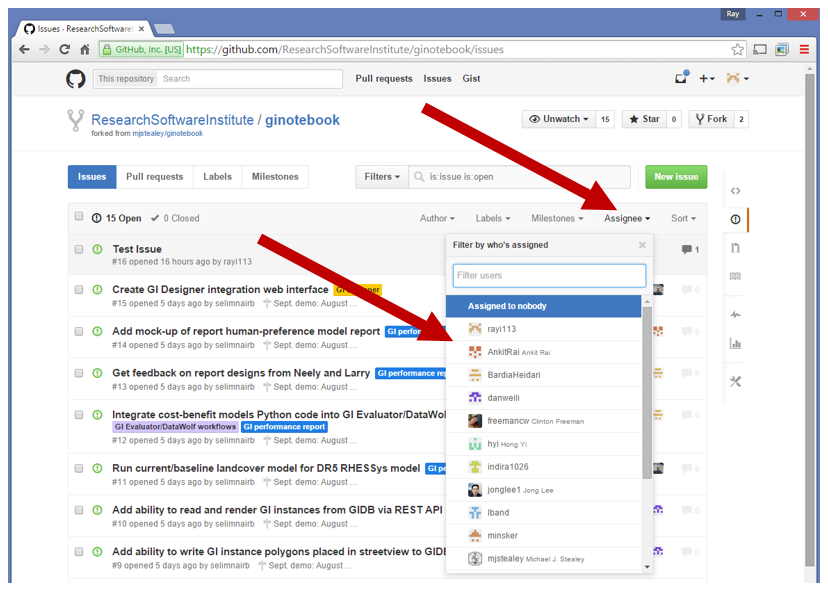Open the ResearchSoftwareInstitute organization link
The width and height of the screenshot is (828, 589).
click(x=173, y=120)
